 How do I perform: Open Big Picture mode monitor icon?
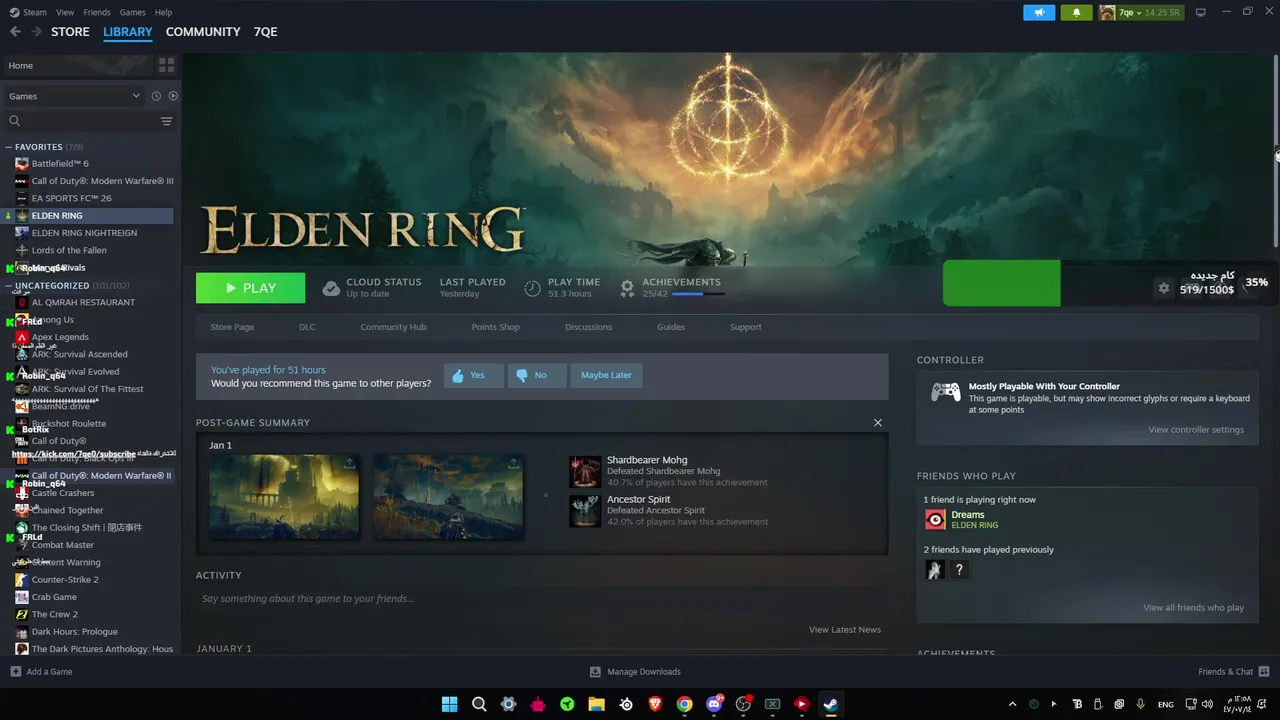[1200, 12]
